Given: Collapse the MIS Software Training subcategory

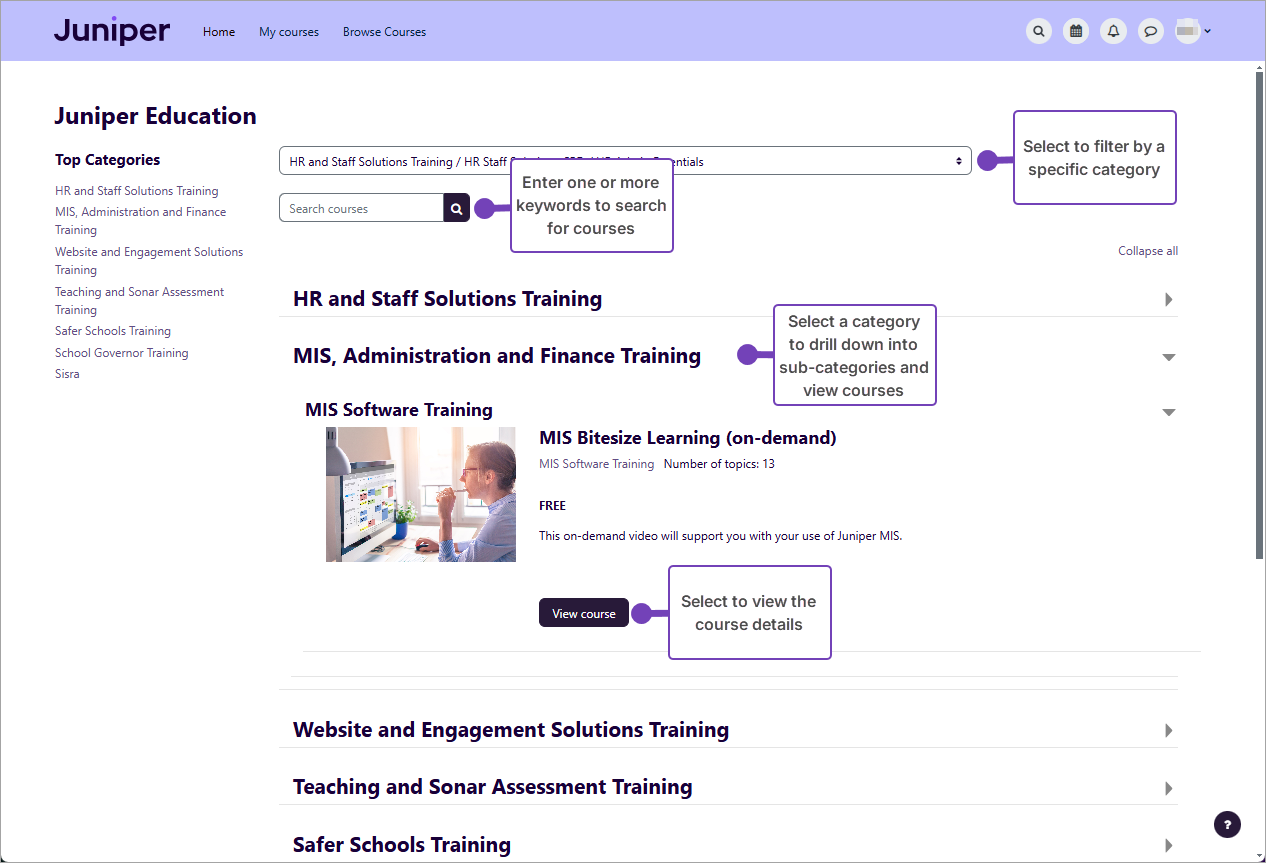Looking at the screenshot, I should coord(1168,411).
